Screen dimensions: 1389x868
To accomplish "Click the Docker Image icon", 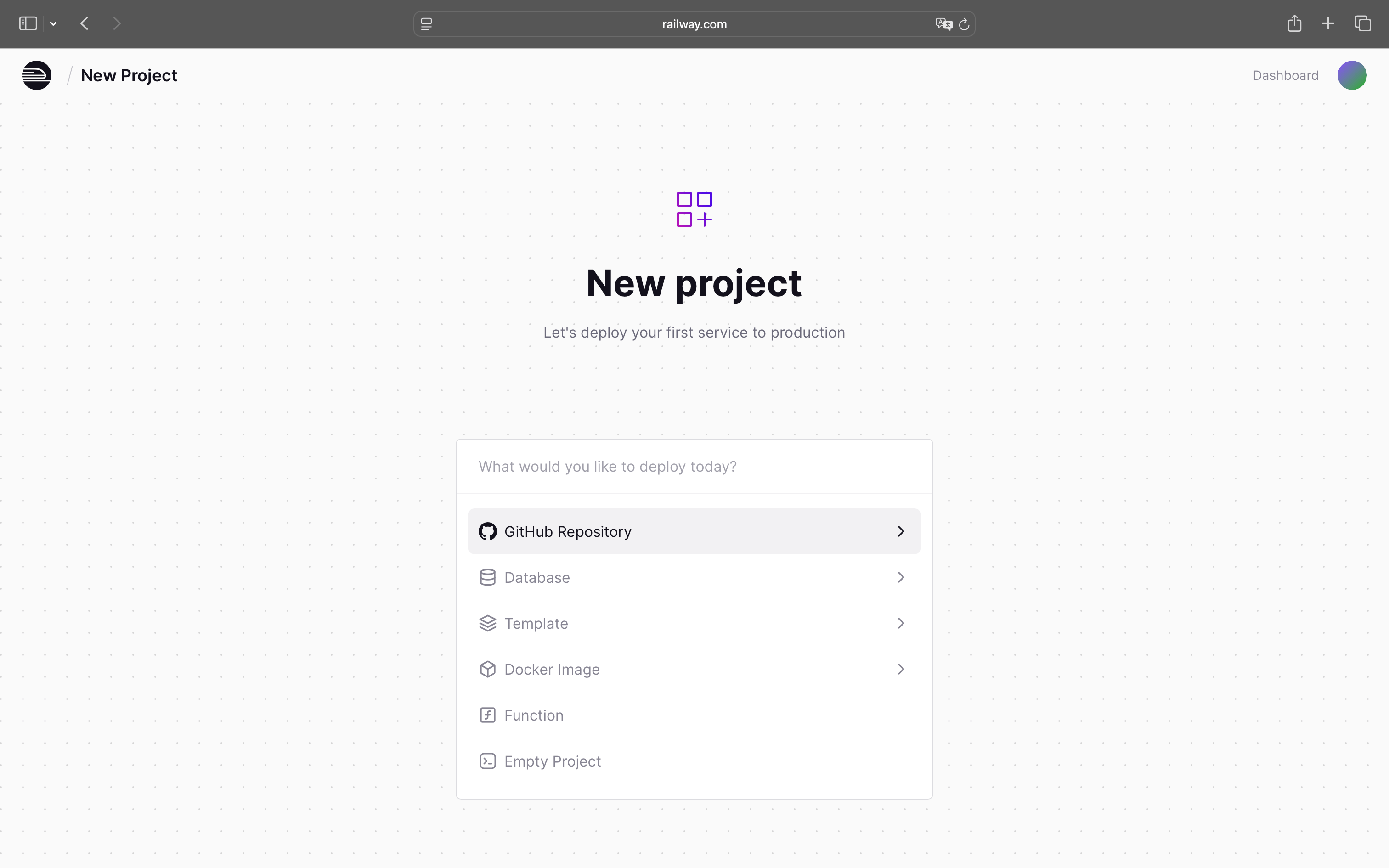I will pos(487,669).
